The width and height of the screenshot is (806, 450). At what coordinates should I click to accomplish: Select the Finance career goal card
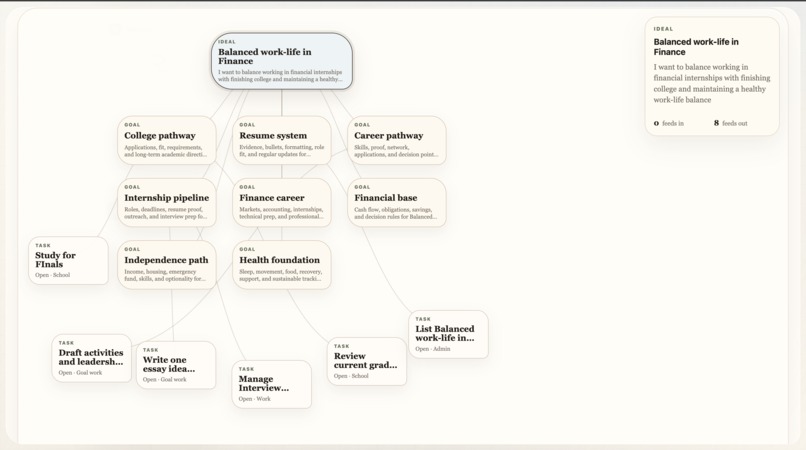click(282, 203)
